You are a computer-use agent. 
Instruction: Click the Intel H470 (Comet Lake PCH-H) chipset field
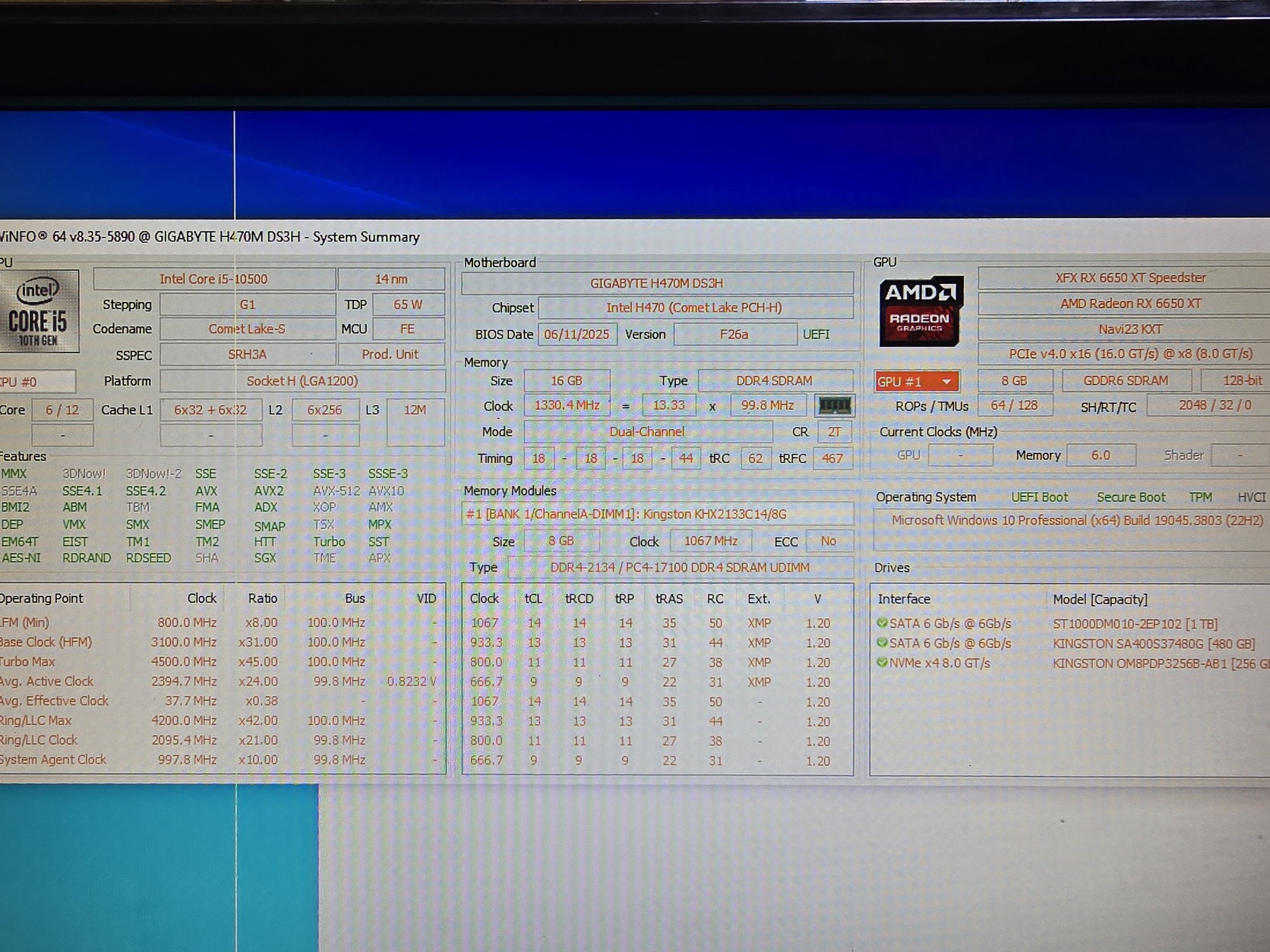pos(694,307)
